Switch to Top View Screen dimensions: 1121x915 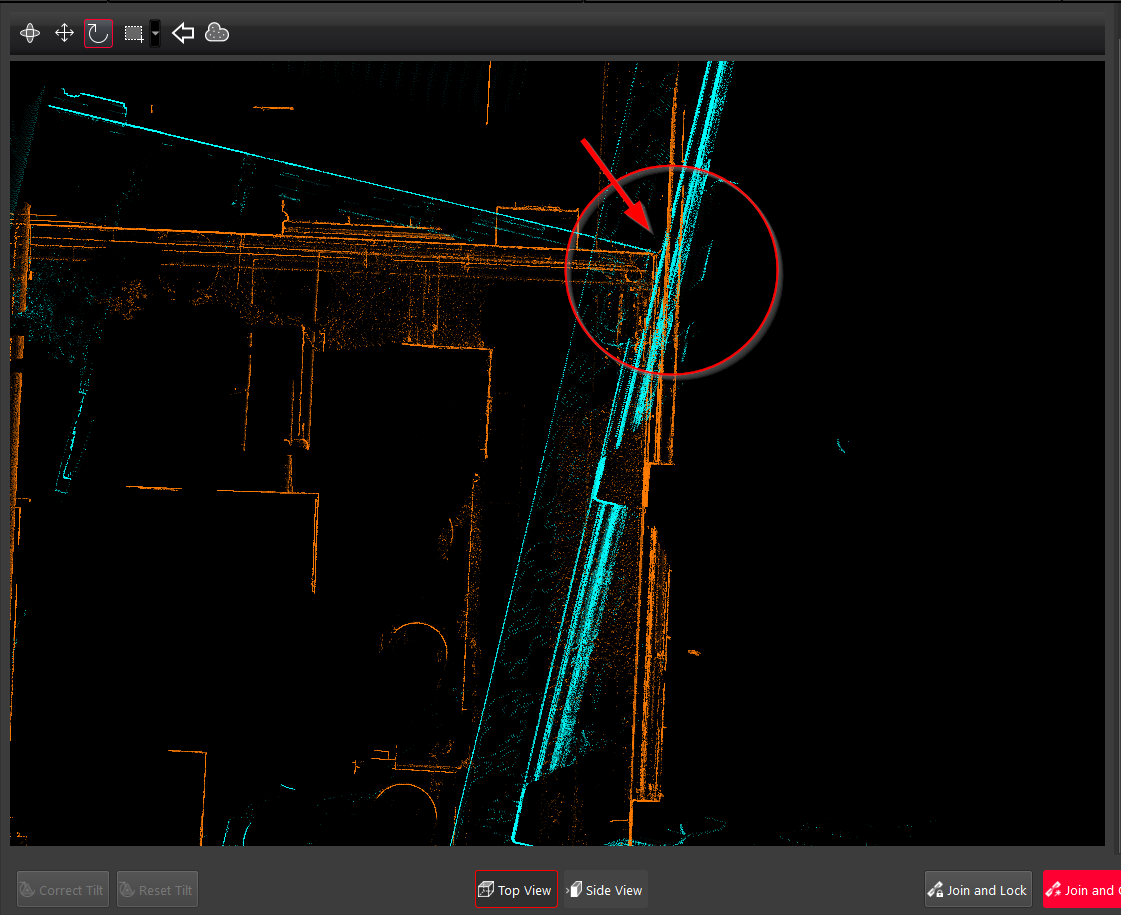click(516, 890)
